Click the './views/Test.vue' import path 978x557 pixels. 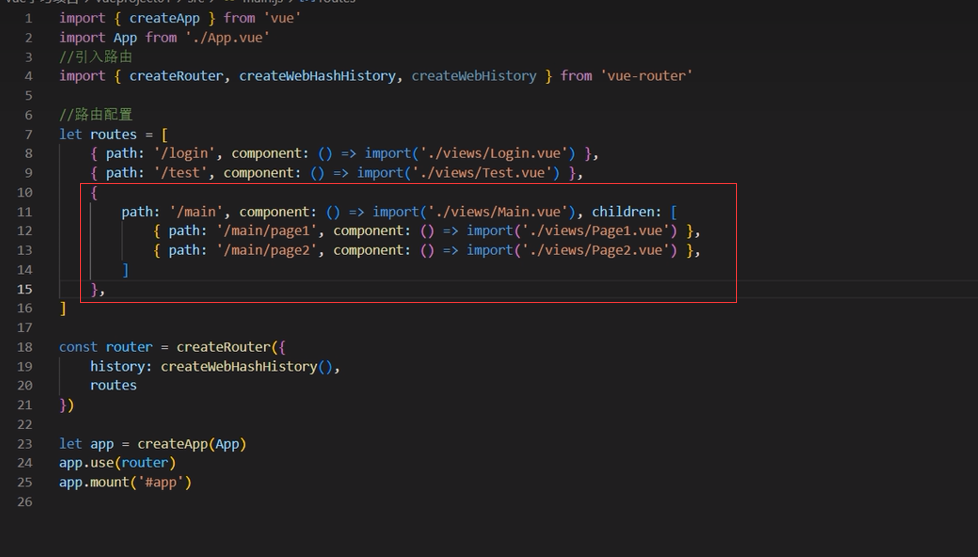point(485,173)
